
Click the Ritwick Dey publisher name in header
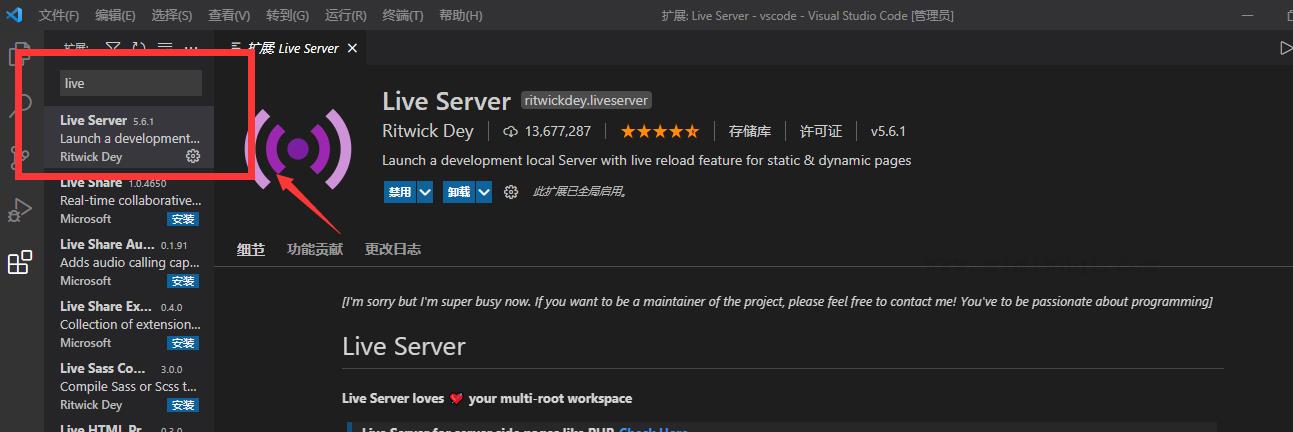[x=428, y=131]
